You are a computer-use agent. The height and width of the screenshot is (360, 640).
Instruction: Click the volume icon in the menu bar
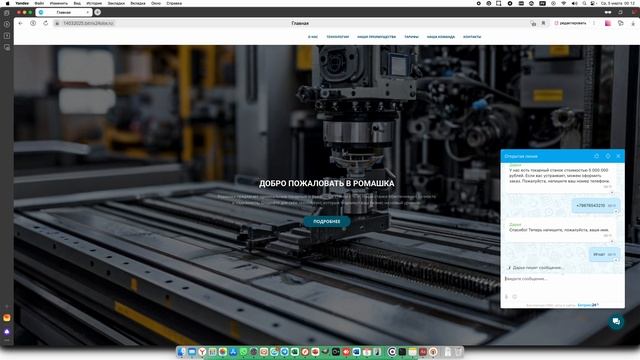pos(574,3)
